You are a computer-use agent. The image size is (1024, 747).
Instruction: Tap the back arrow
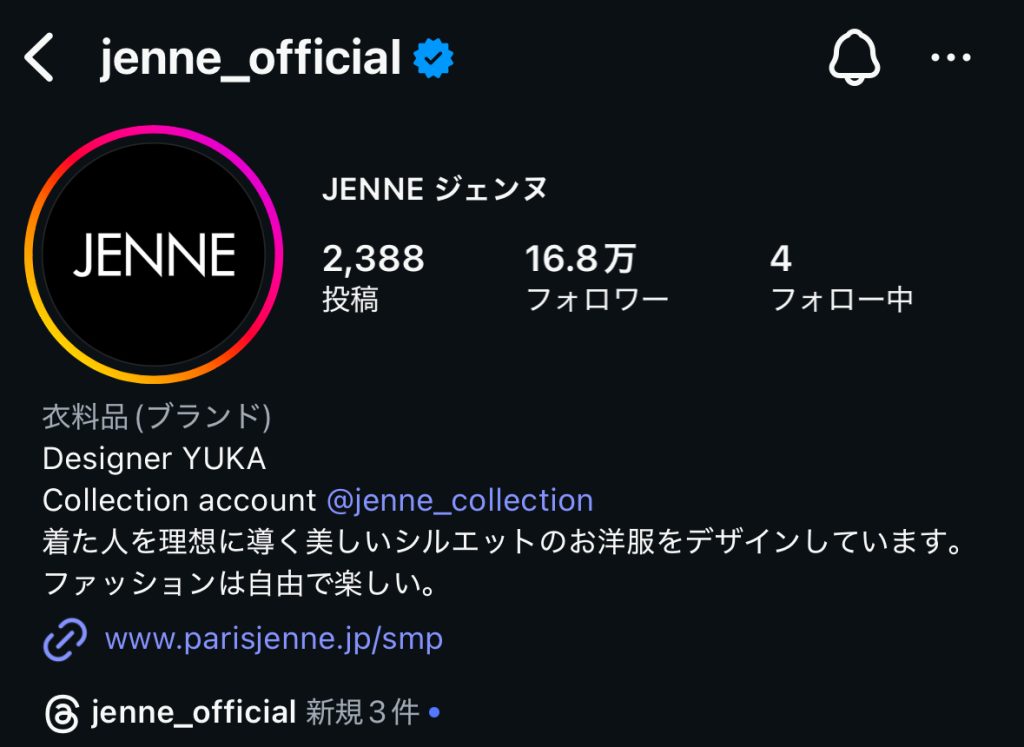(40, 58)
